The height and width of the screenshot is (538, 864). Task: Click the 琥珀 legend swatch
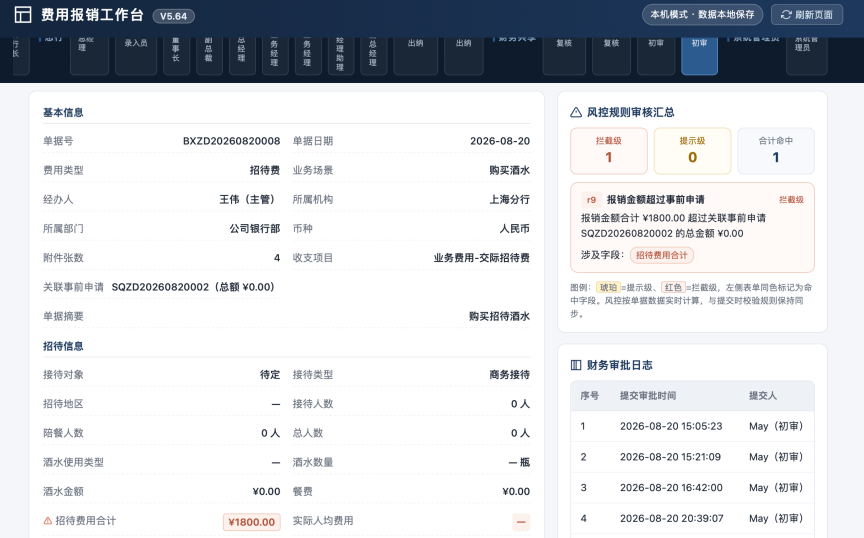(x=608, y=287)
